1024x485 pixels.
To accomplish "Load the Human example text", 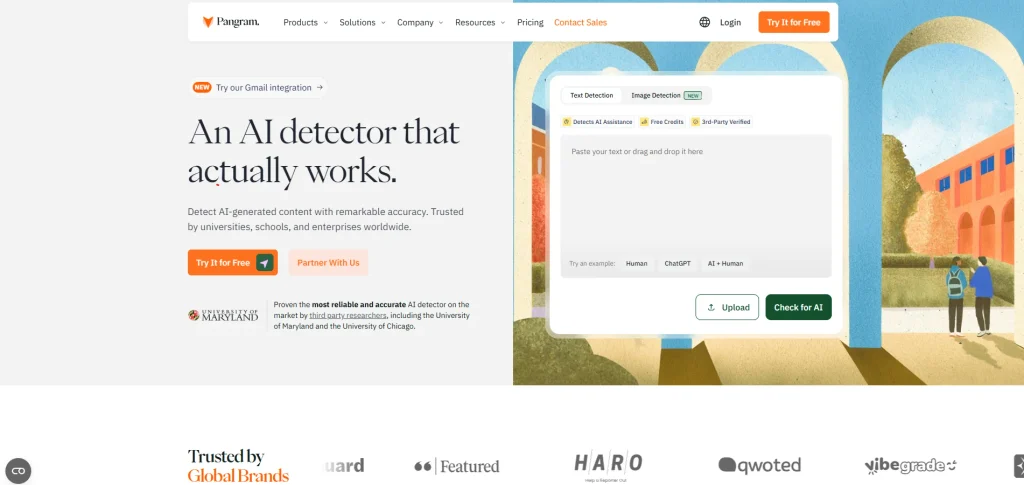I will point(637,264).
